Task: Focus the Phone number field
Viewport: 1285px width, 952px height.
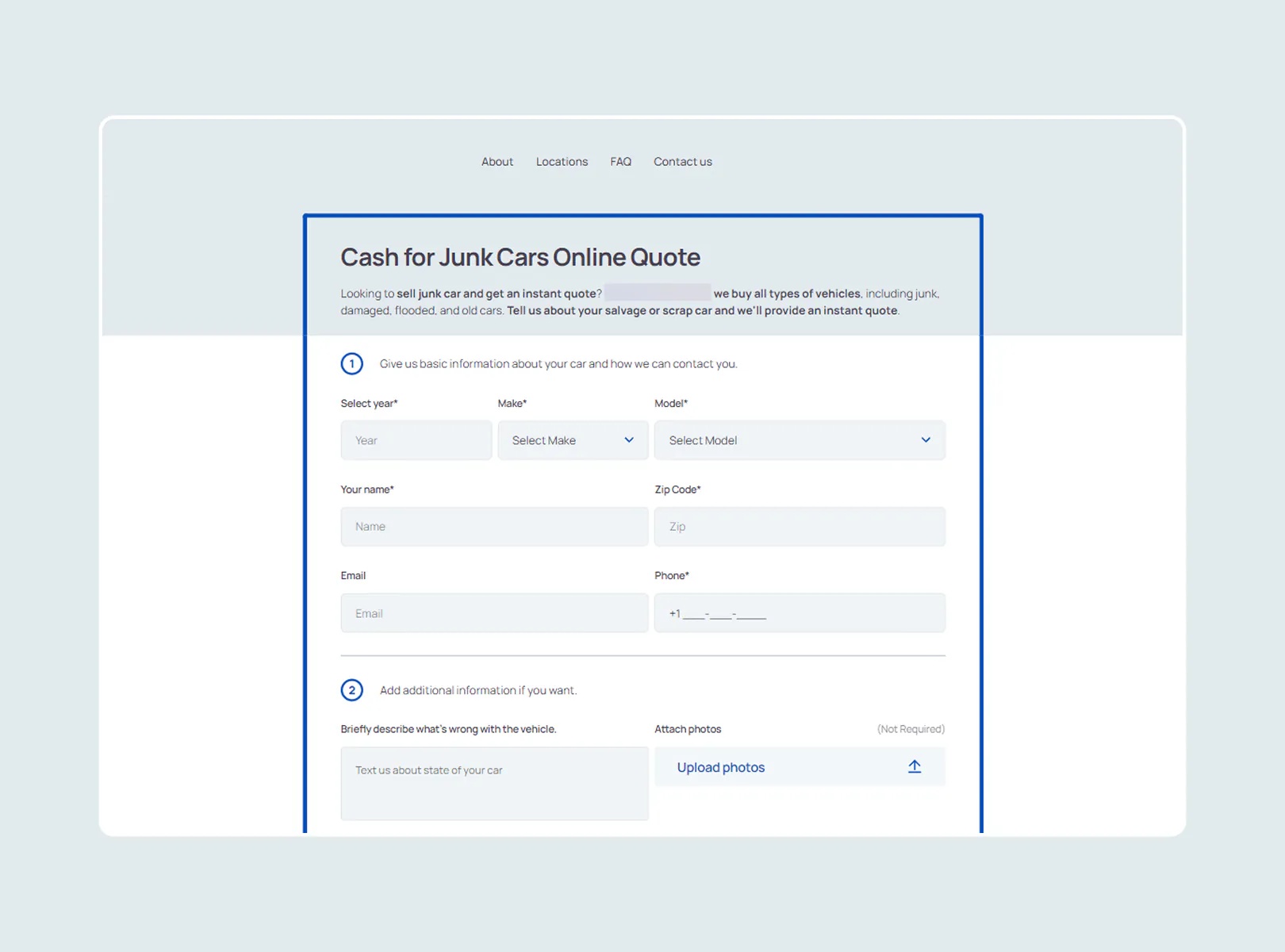Action: (x=799, y=613)
